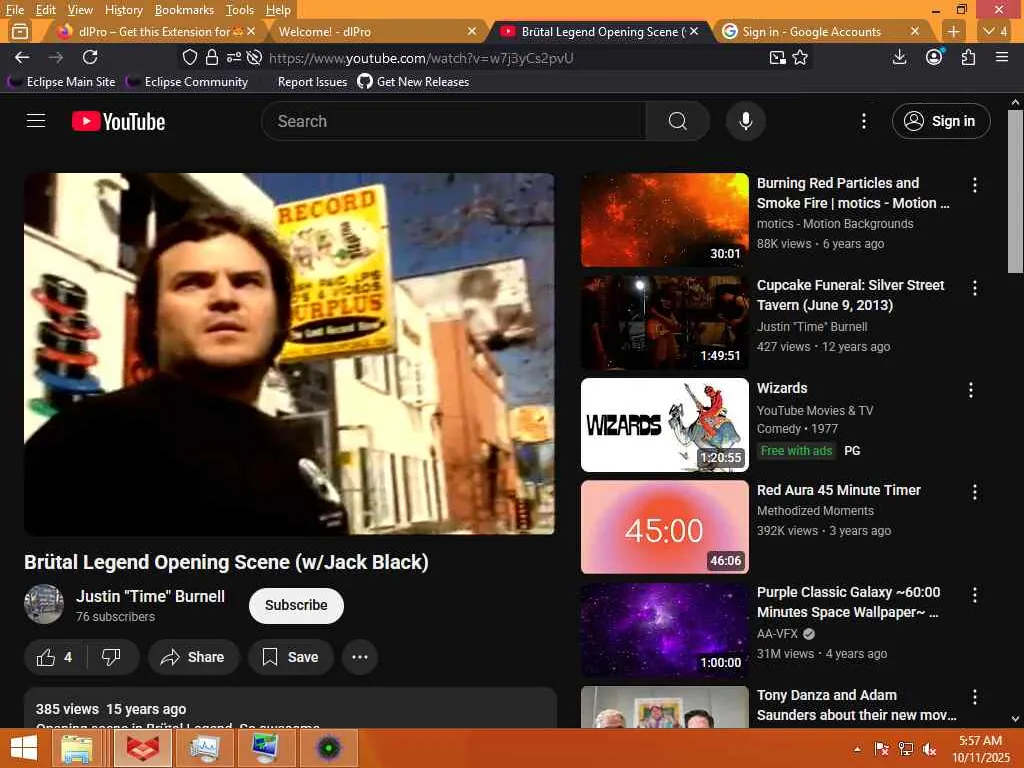The image size is (1024, 768).
Task: Open the "385 views 15 years ago" description
Action: [291, 709]
